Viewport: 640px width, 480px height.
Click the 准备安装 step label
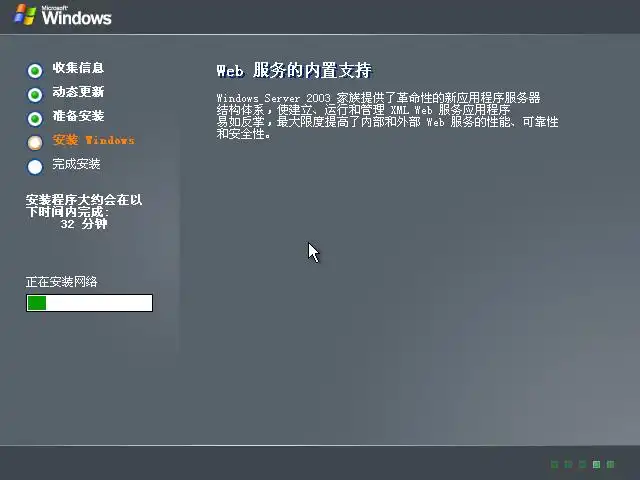(78, 116)
